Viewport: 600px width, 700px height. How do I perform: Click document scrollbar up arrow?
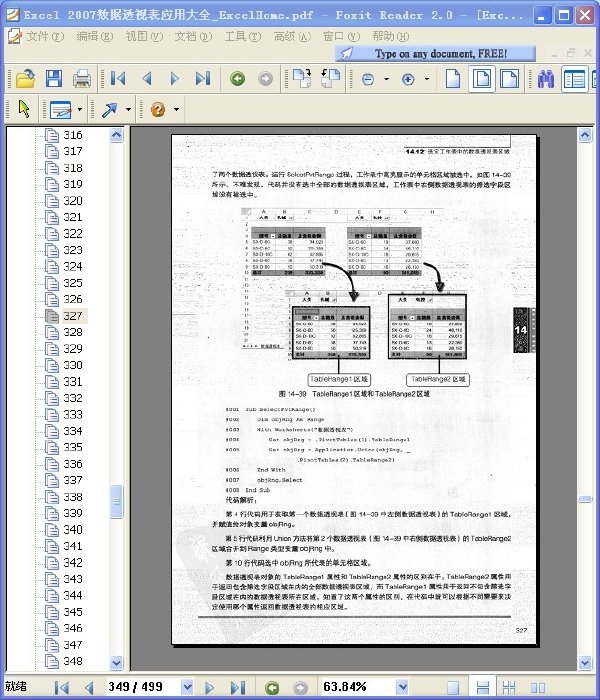[x=585, y=135]
